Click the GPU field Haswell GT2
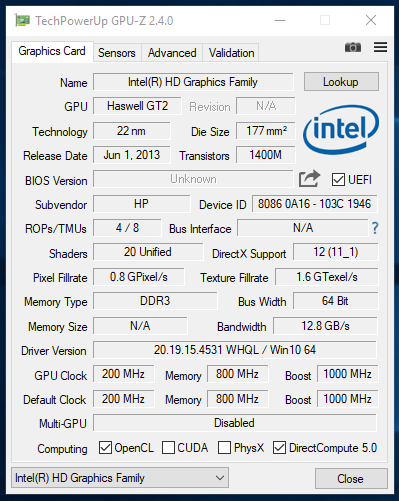 [137, 106]
